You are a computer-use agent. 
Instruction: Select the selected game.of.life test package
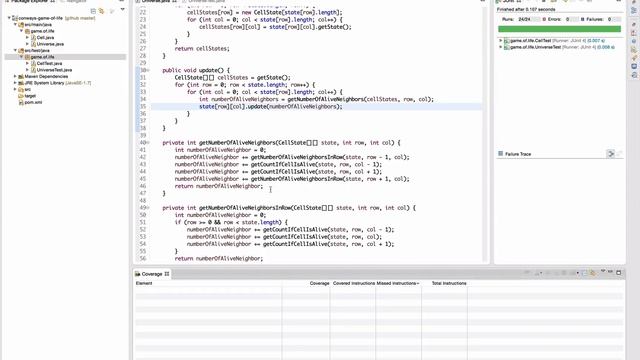coord(65,57)
